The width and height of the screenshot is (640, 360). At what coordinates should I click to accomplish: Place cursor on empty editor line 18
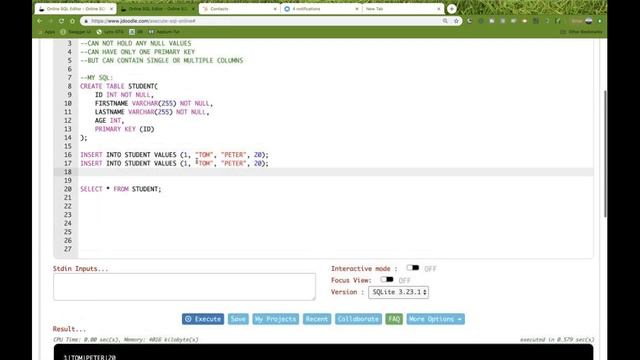336,172
